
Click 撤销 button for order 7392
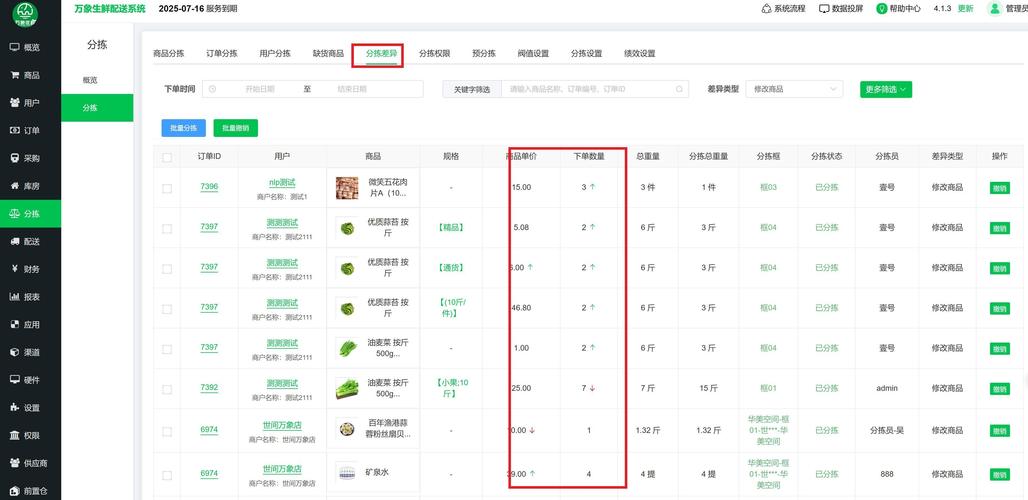(x=1000, y=389)
